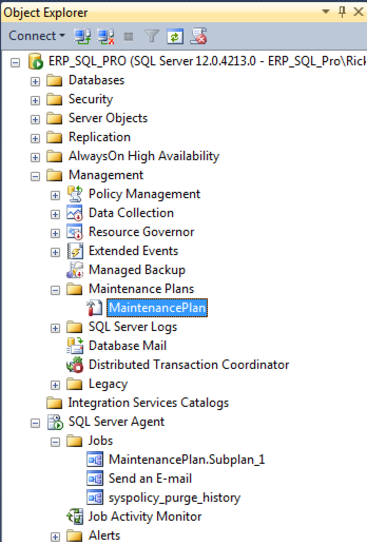Expand the Data Collection node
367x542 pixels.
coord(55,215)
